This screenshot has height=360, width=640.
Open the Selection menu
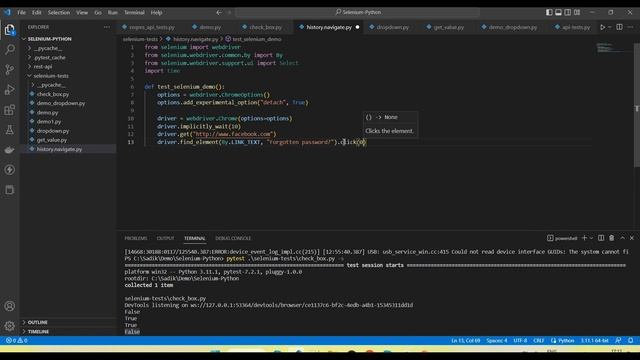click(x=59, y=12)
